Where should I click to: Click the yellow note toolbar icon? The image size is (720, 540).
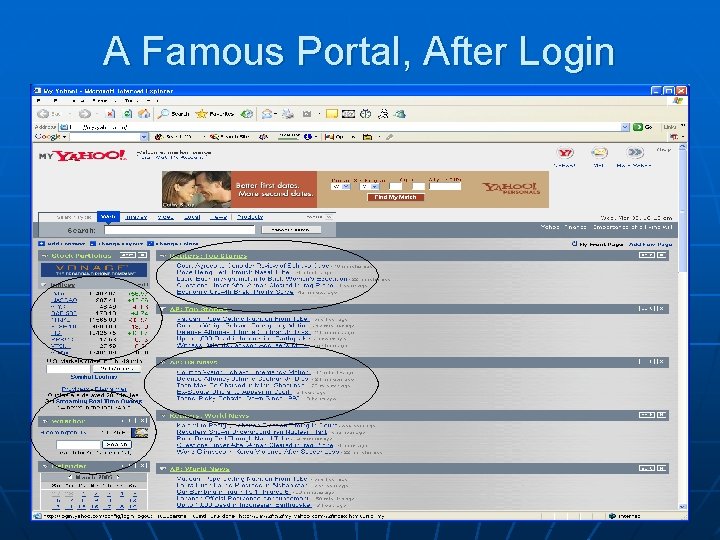click(x=332, y=113)
